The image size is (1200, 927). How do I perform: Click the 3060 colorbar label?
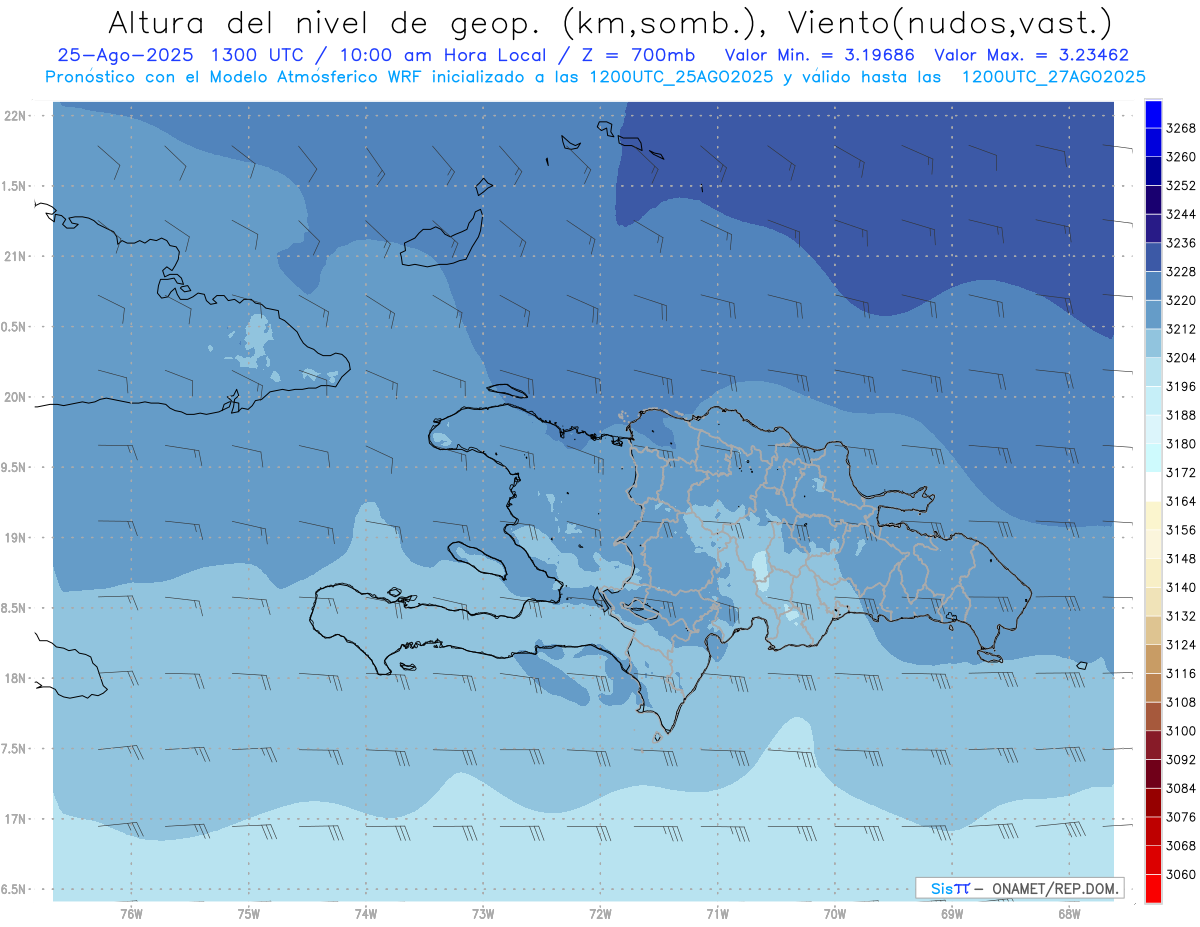pos(1181,875)
